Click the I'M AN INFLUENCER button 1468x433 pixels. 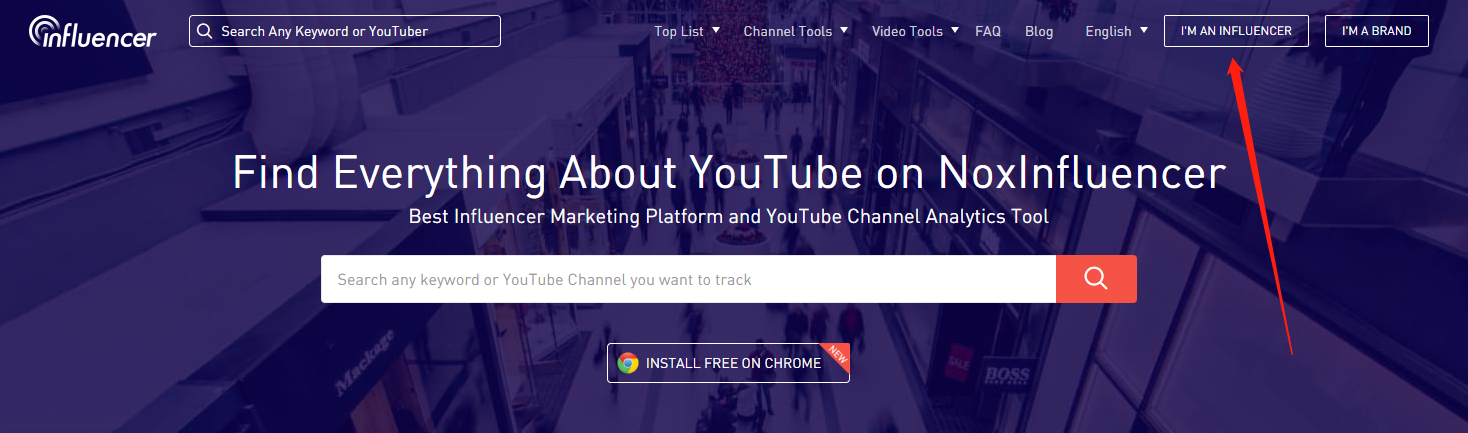coord(1236,31)
